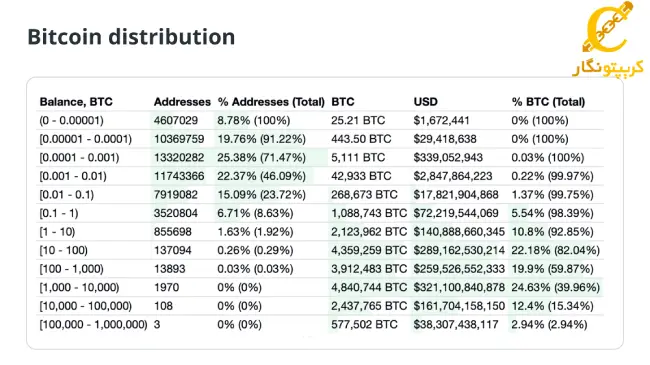
Task: Select the Balance, BTC column header
Action: (x=76, y=102)
